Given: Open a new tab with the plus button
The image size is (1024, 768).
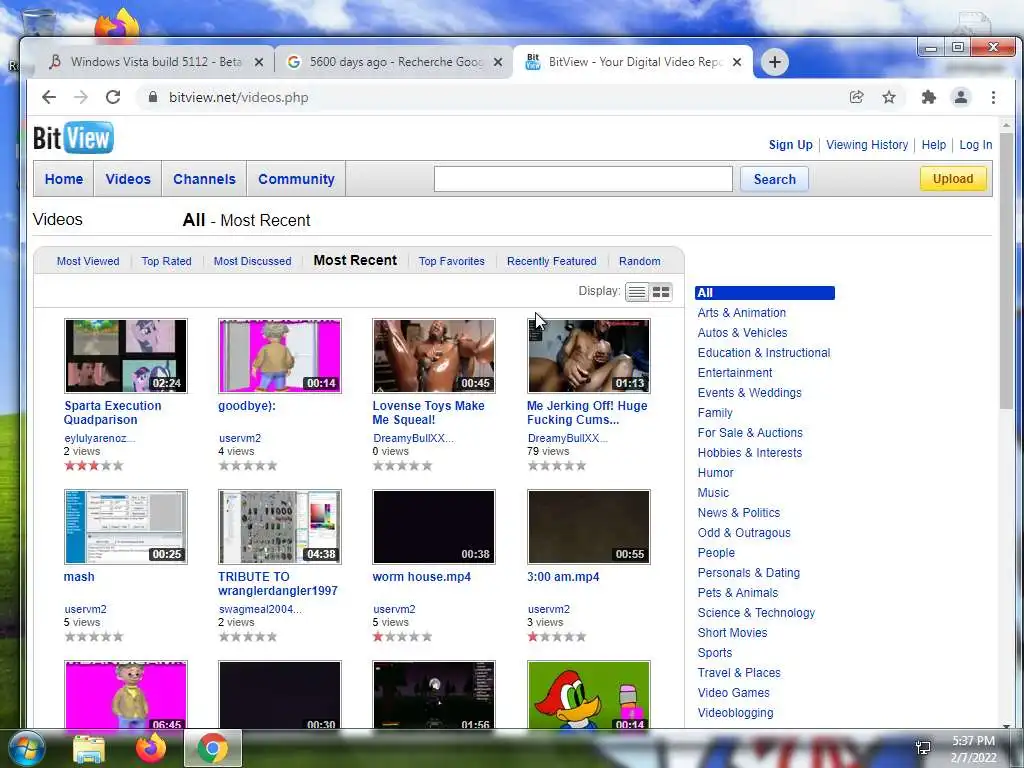Looking at the screenshot, I should pos(775,62).
